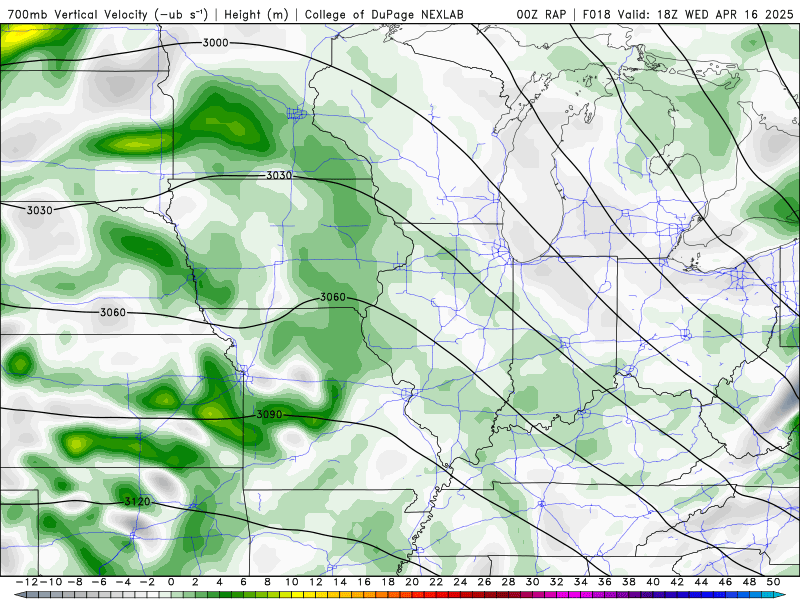Click the -8 tick label on the legend
800x600 pixels.
[74, 582]
